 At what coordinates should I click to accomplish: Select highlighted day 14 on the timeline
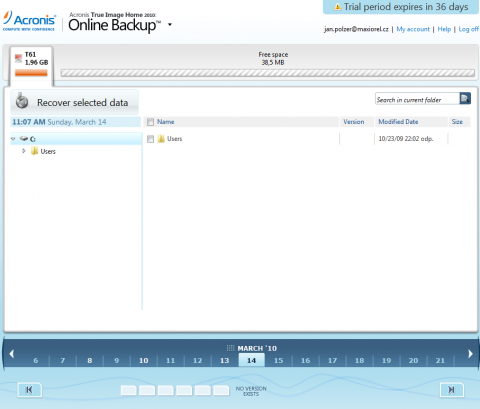[x=252, y=360]
